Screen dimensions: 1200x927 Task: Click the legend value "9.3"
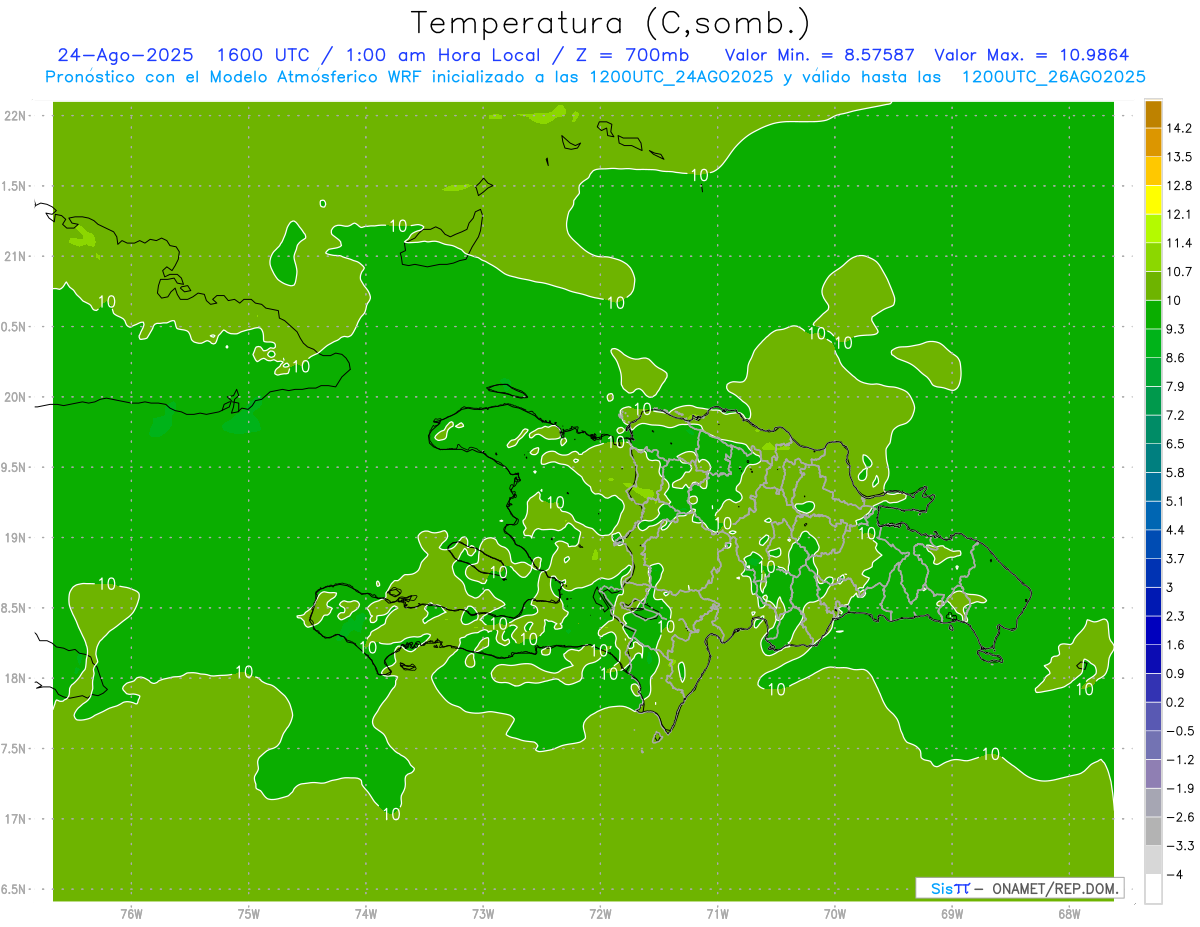1176,329
